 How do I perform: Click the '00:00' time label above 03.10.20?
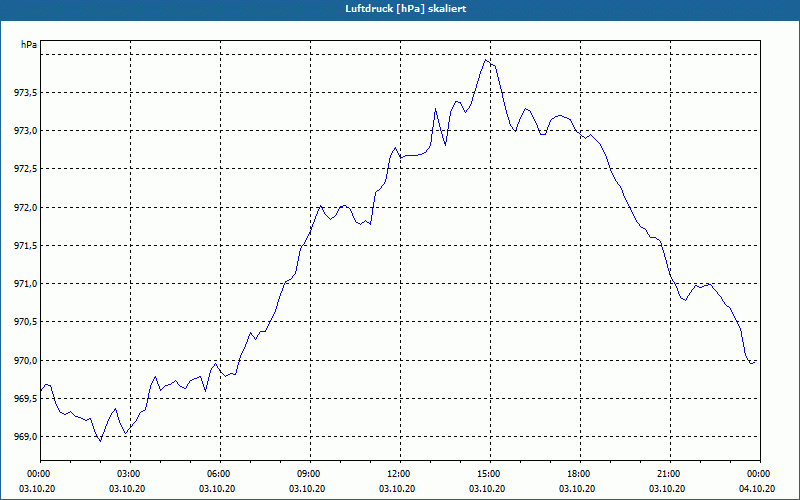40,474
